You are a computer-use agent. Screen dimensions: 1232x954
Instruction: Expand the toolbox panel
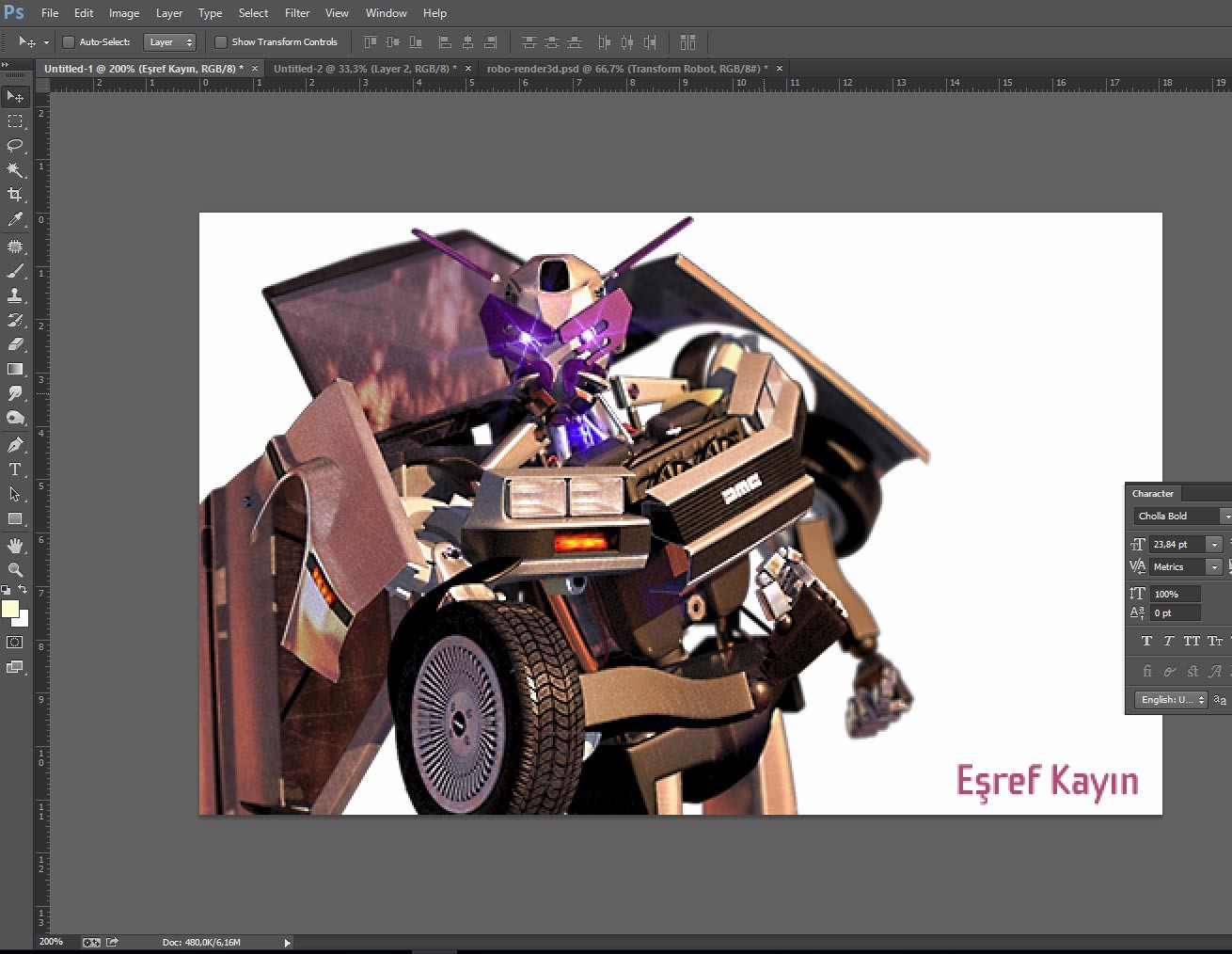tap(5, 65)
